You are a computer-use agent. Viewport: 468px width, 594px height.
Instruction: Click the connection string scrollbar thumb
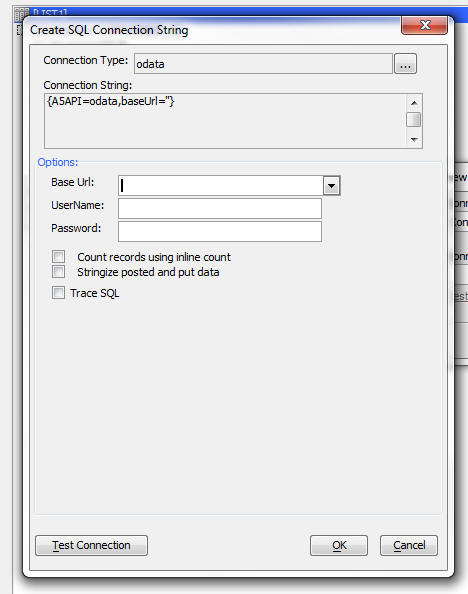[413, 120]
